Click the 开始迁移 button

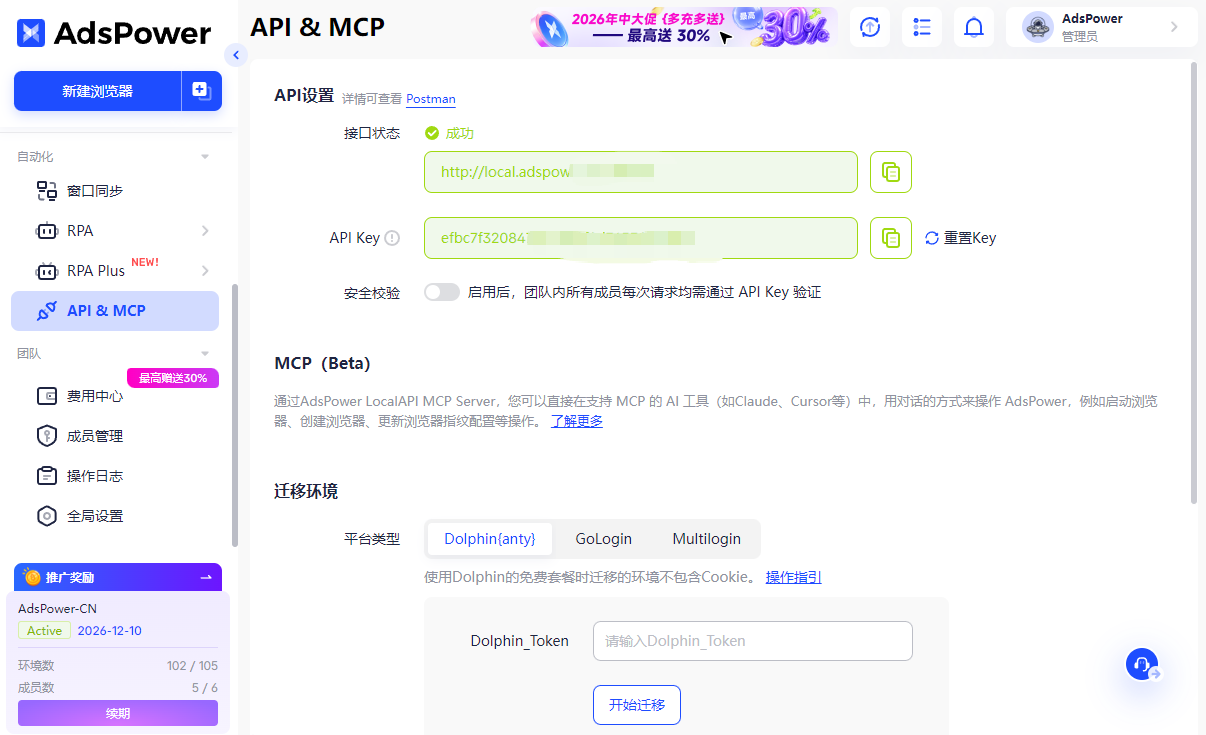click(x=637, y=705)
